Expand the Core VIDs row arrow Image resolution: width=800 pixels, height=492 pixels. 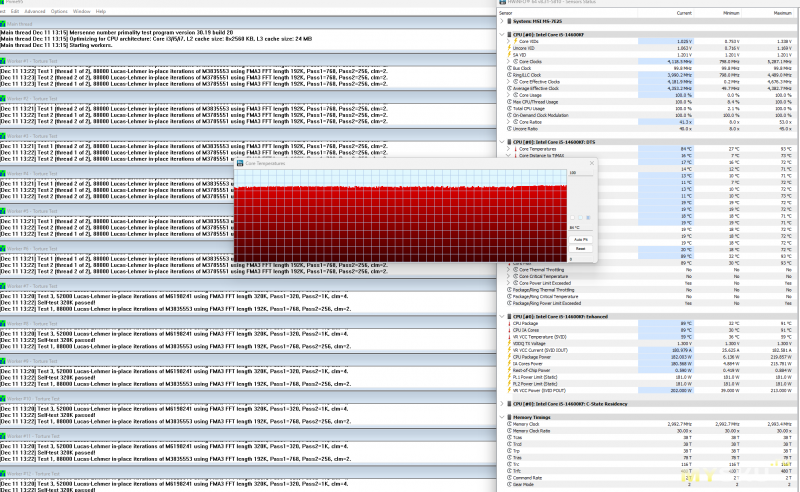[509, 41]
